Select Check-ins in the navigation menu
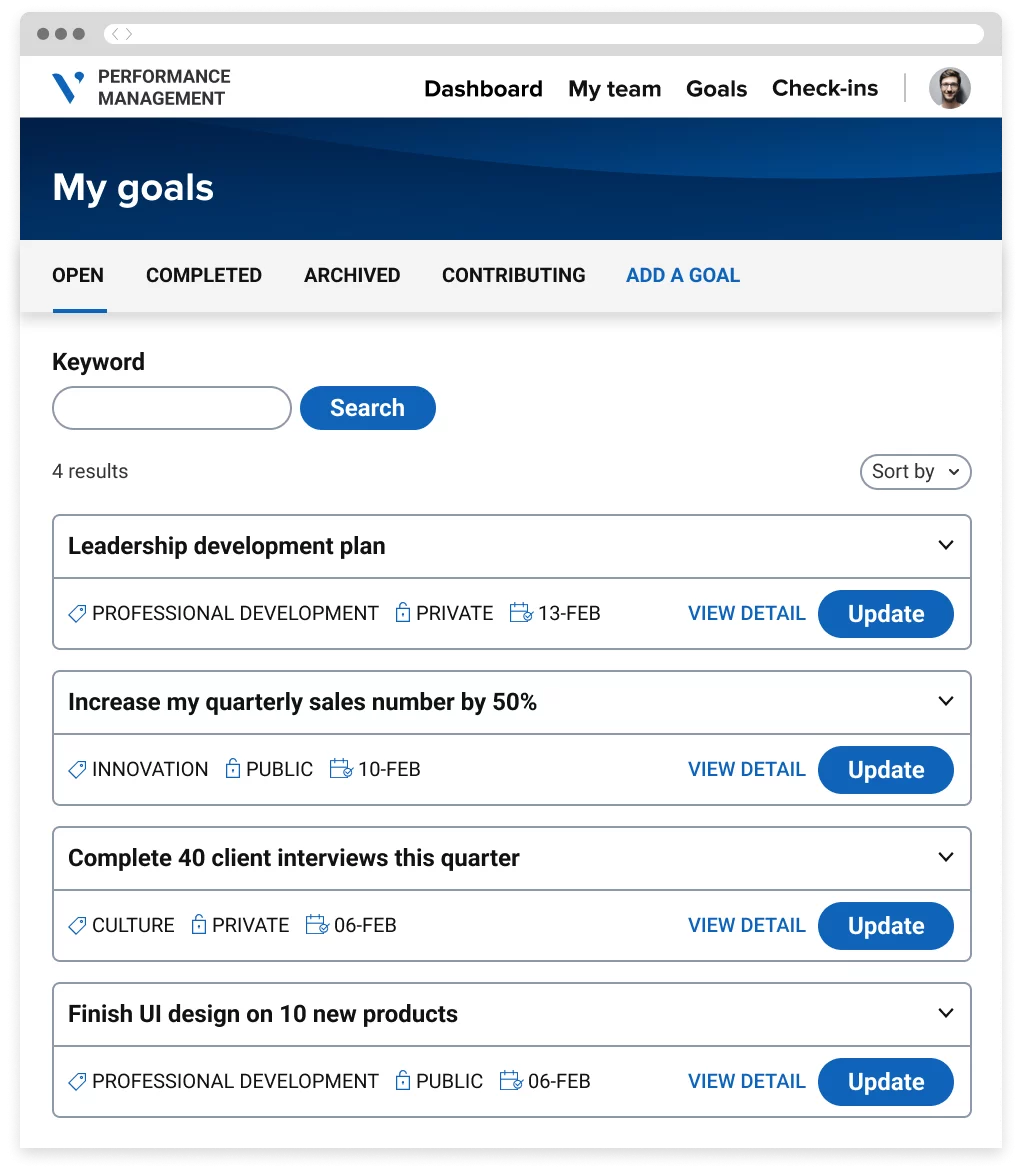The height and width of the screenshot is (1168, 1022). (825, 88)
